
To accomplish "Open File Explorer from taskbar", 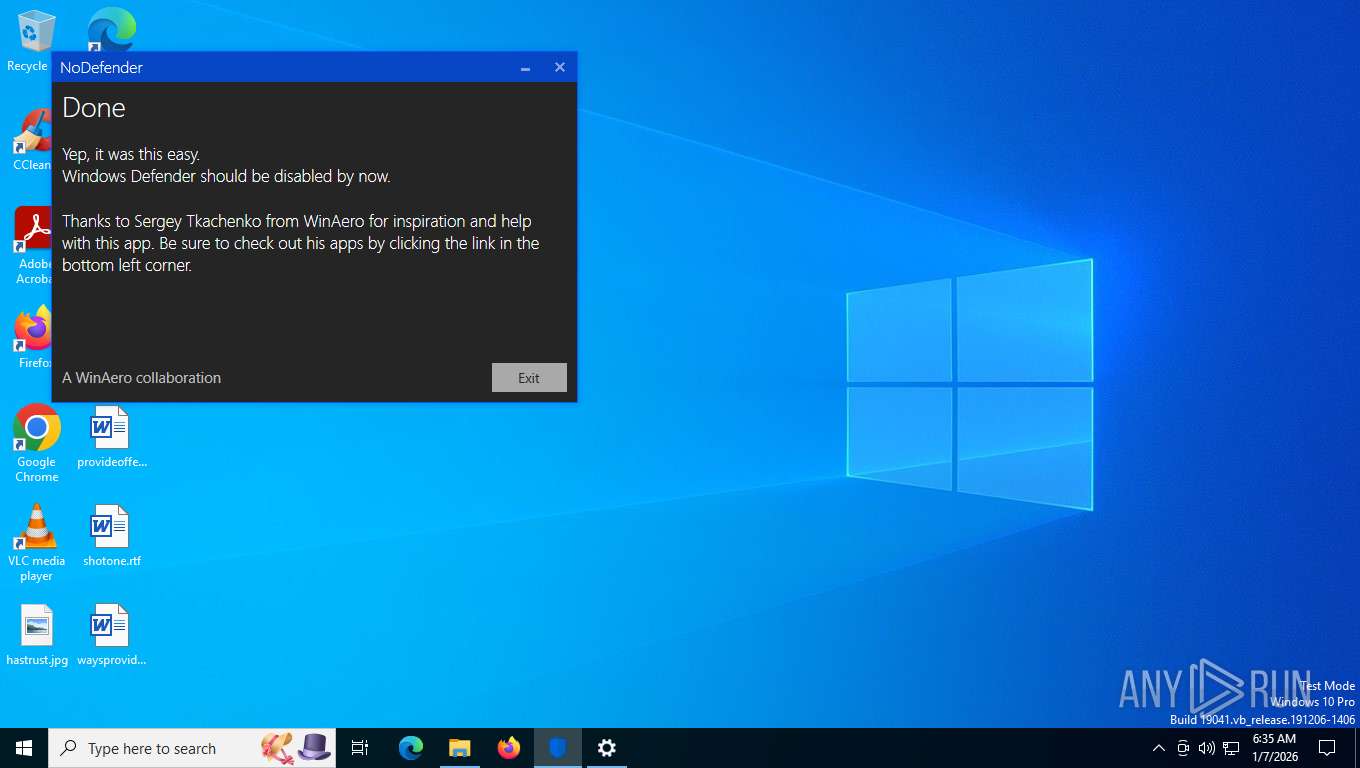I will [460, 748].
